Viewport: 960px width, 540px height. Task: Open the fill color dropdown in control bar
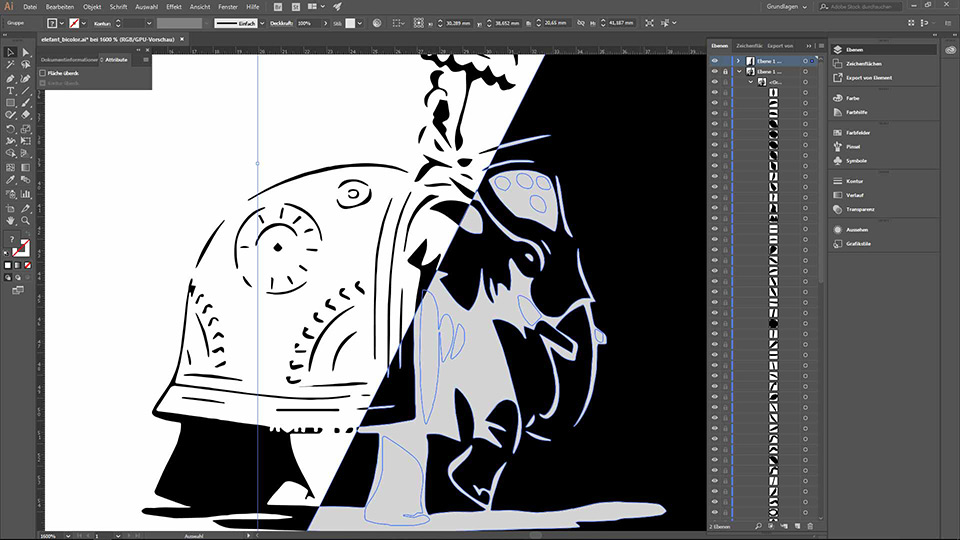point(62,23)
